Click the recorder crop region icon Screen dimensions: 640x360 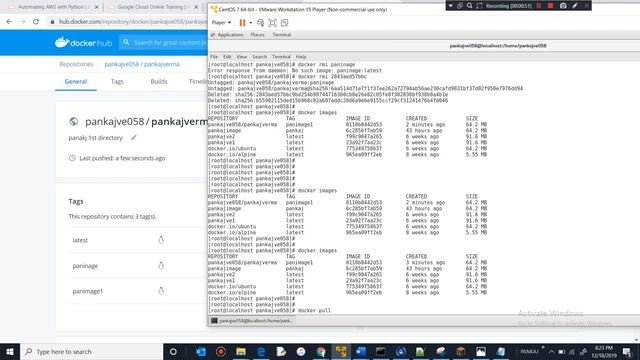tap(479, 6)
